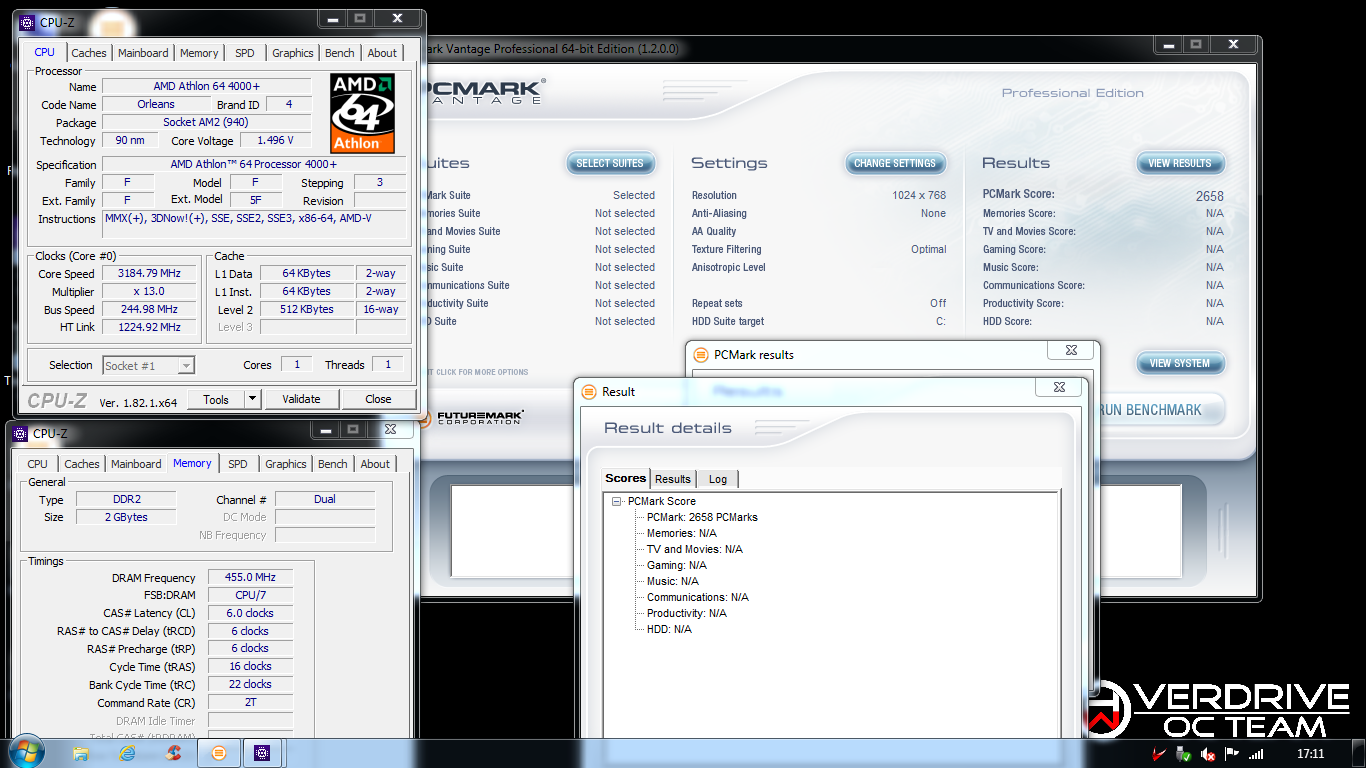Click the Validate button in CPU-Z

pos(301,399)
